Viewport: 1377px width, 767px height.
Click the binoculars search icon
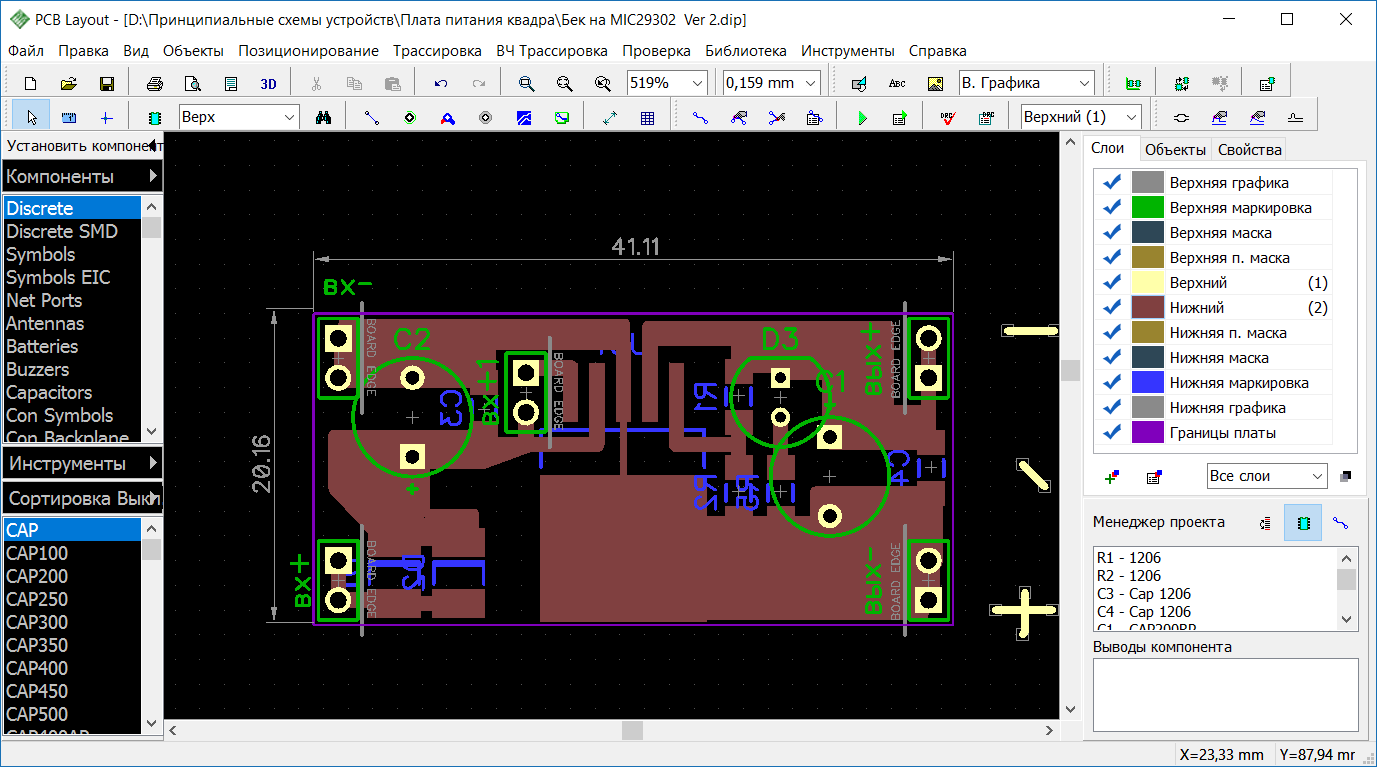point(324,117)
